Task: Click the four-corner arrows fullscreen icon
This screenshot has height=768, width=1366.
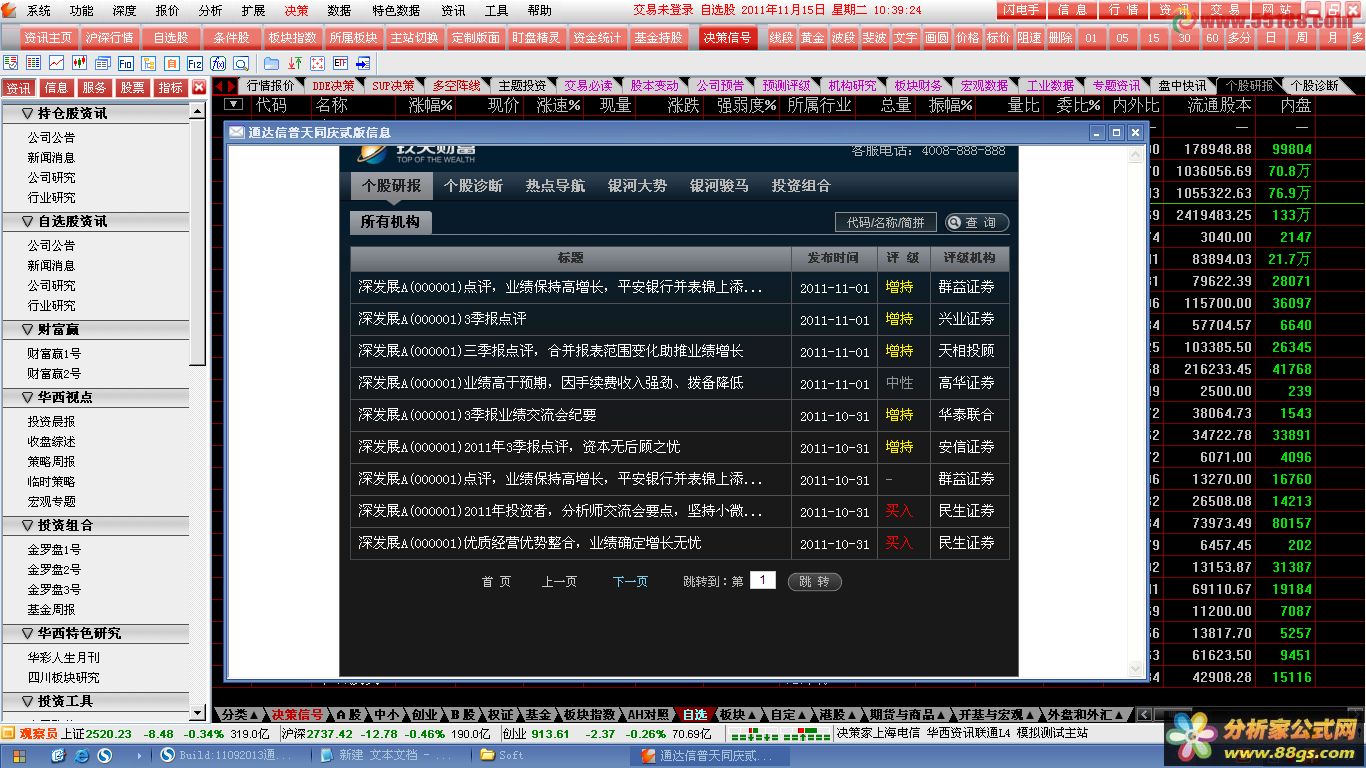Action: 318,63
